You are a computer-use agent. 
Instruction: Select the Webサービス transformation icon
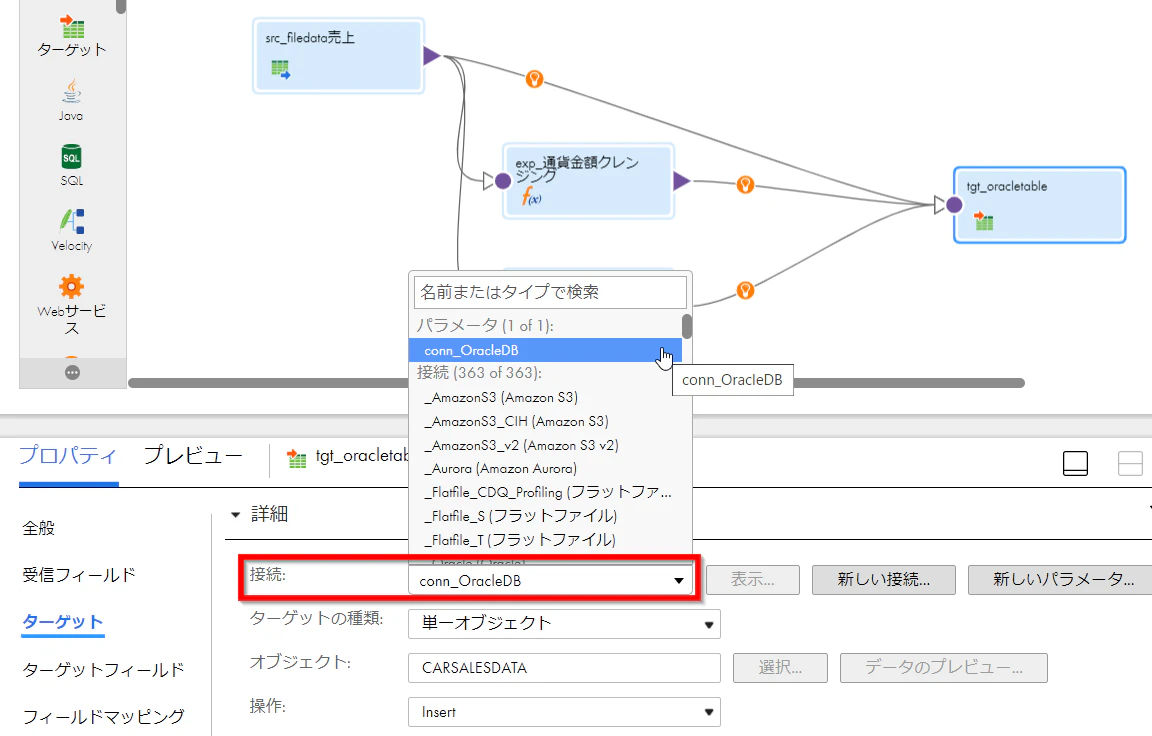[x=71, y=286]
